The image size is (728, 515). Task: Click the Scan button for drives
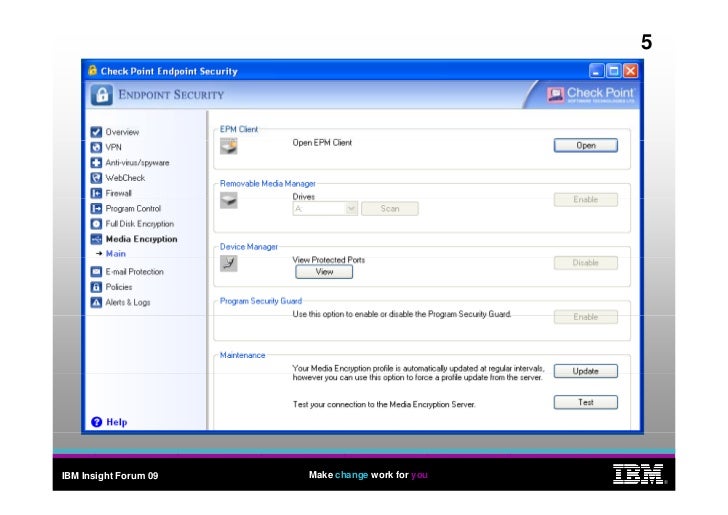click(390, 209)
